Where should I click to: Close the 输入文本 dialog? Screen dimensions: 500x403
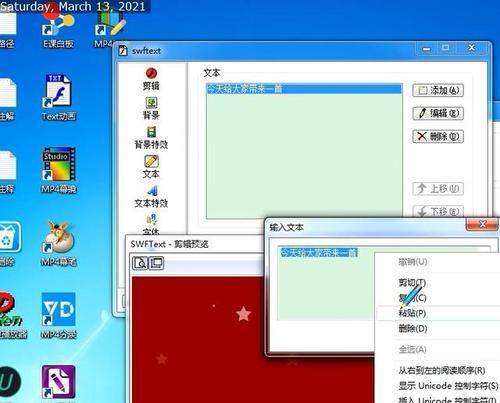coord(482,224)
